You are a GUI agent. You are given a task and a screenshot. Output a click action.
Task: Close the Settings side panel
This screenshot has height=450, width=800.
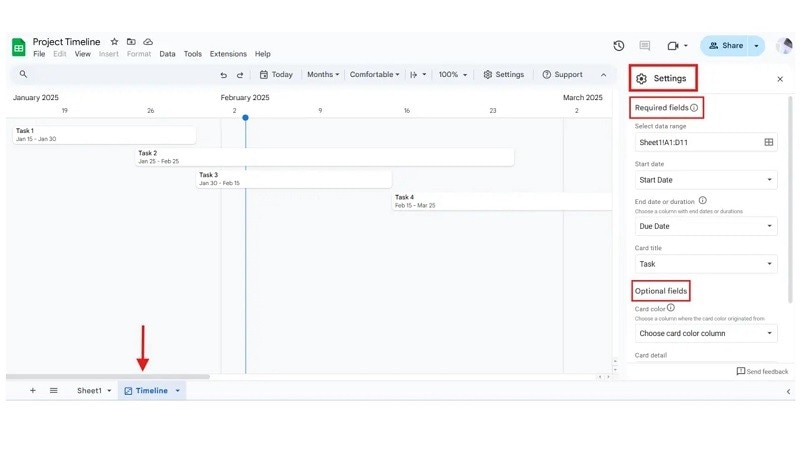click(780, 79)
